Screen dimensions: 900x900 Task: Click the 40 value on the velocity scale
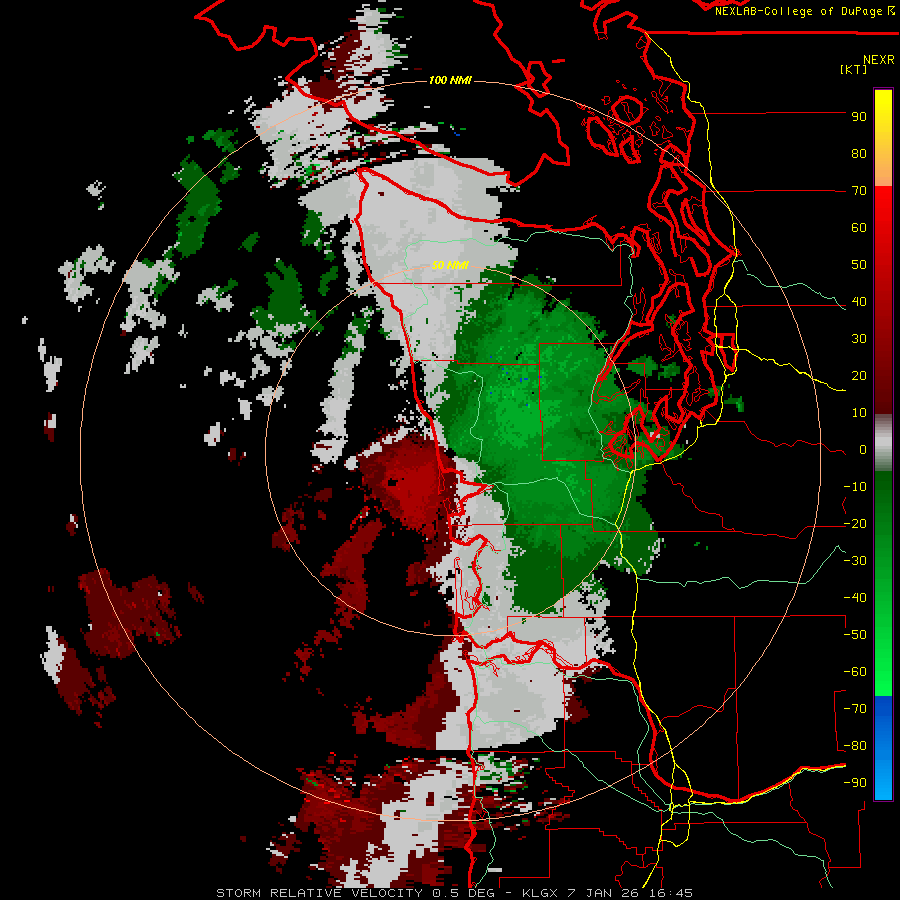coord(859,302)
